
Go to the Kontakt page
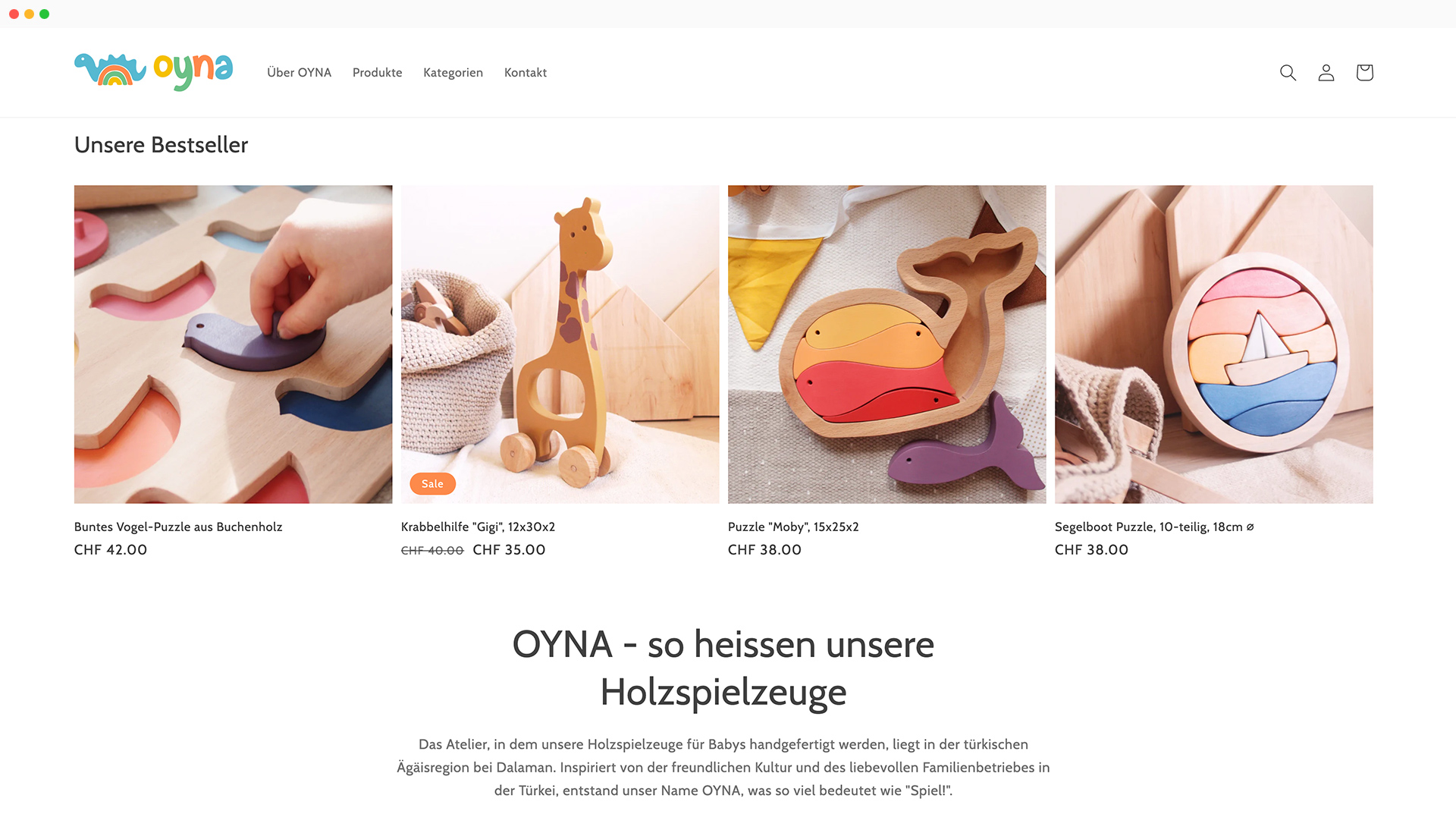point(526,72)
